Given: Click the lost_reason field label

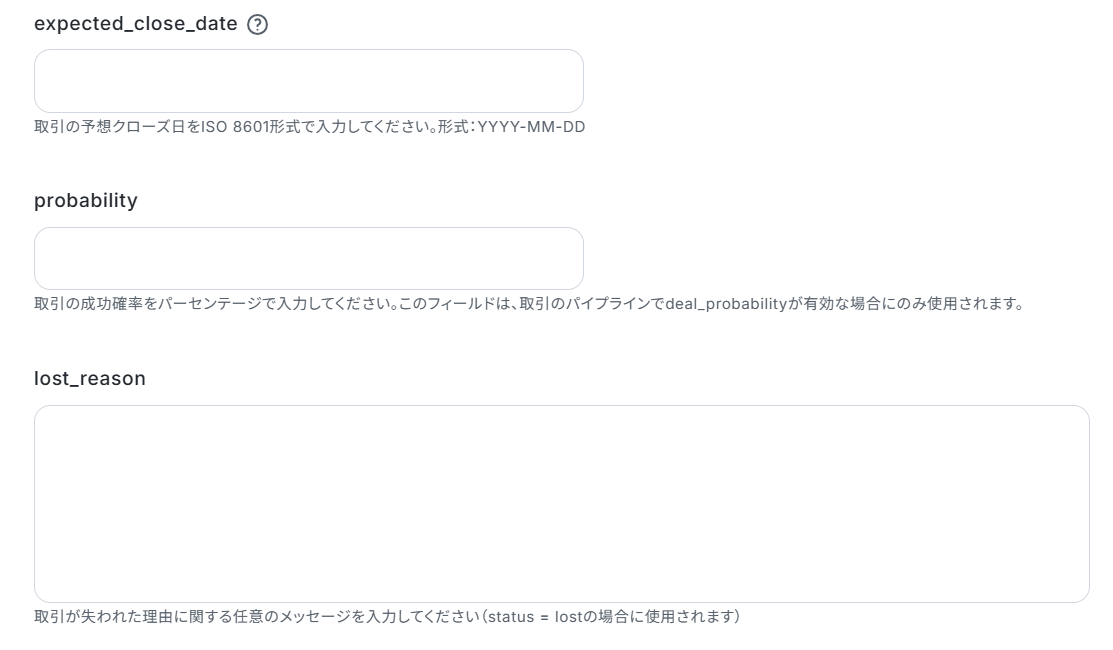Looking at the screenshot, I should (90, 379).
